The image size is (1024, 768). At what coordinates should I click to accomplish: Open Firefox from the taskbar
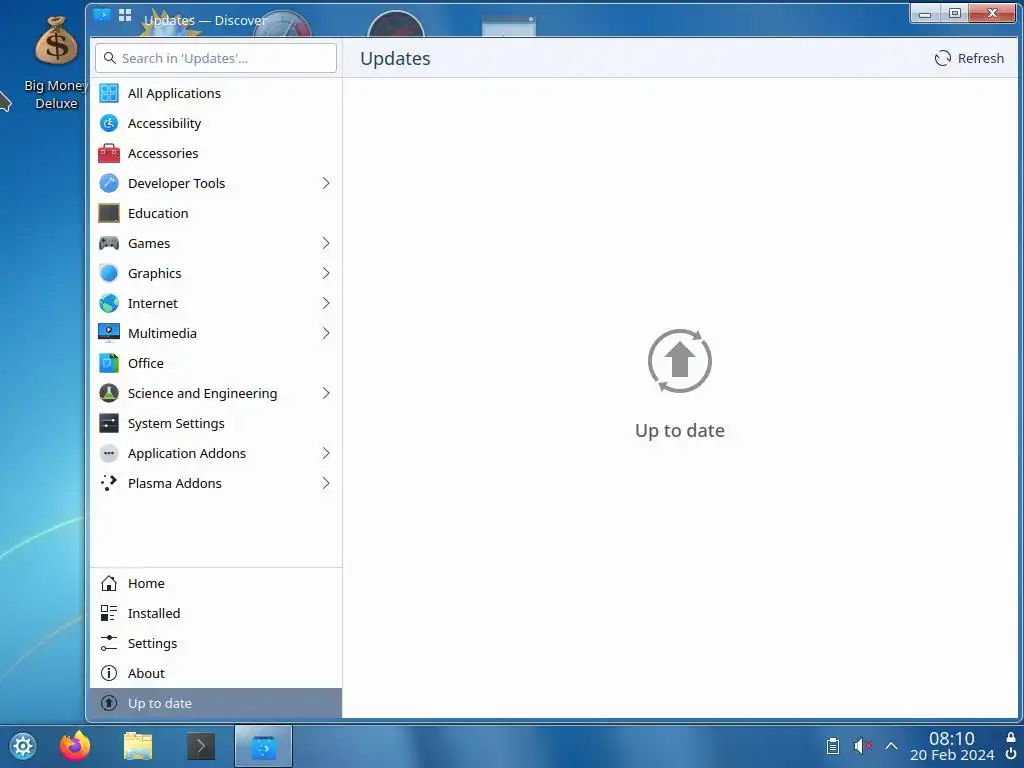pos(74,746)
